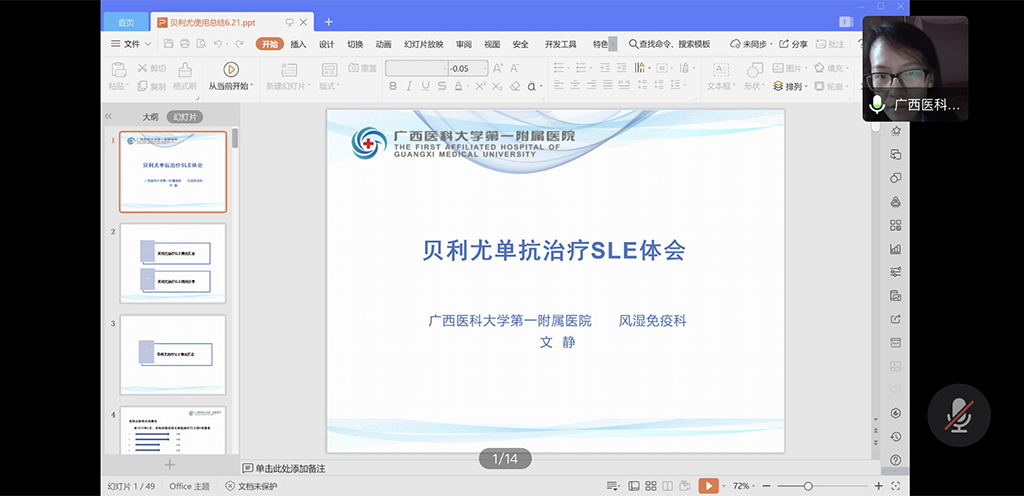
Task: Click the Superscript X² icon
Action: (480, 86)
